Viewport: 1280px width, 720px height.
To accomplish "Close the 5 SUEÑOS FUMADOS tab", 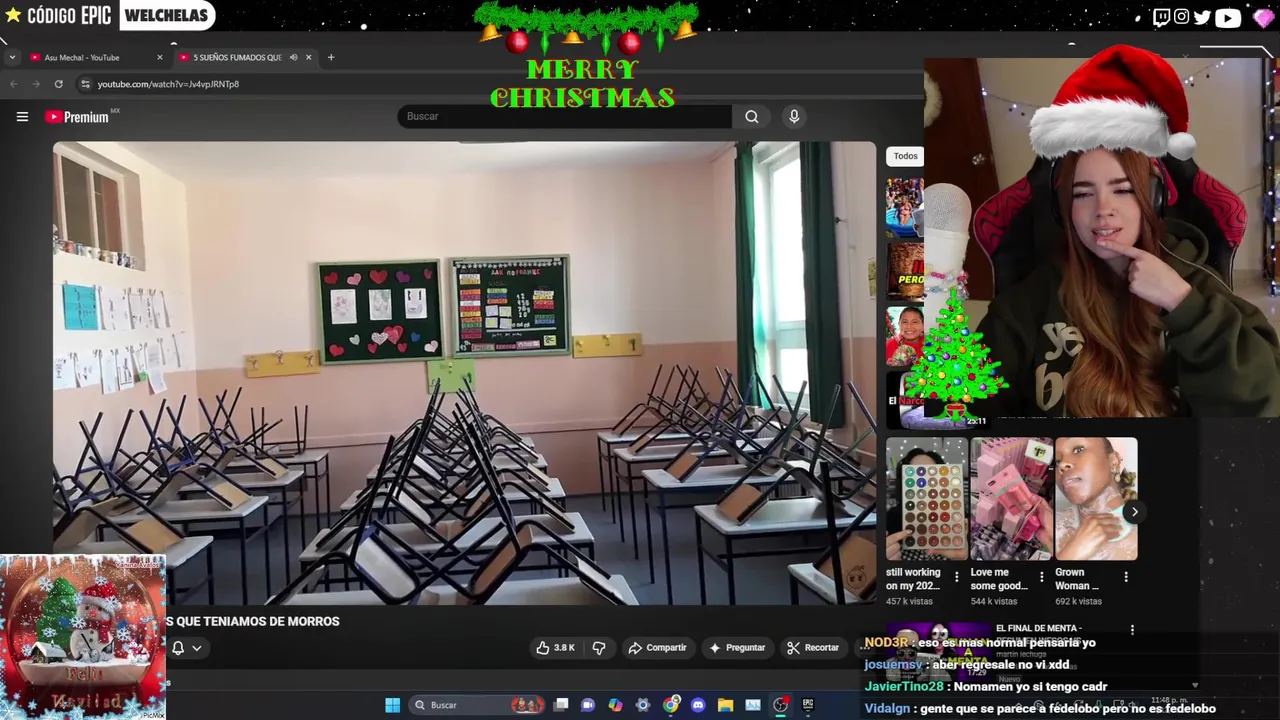I will [308, 57].
